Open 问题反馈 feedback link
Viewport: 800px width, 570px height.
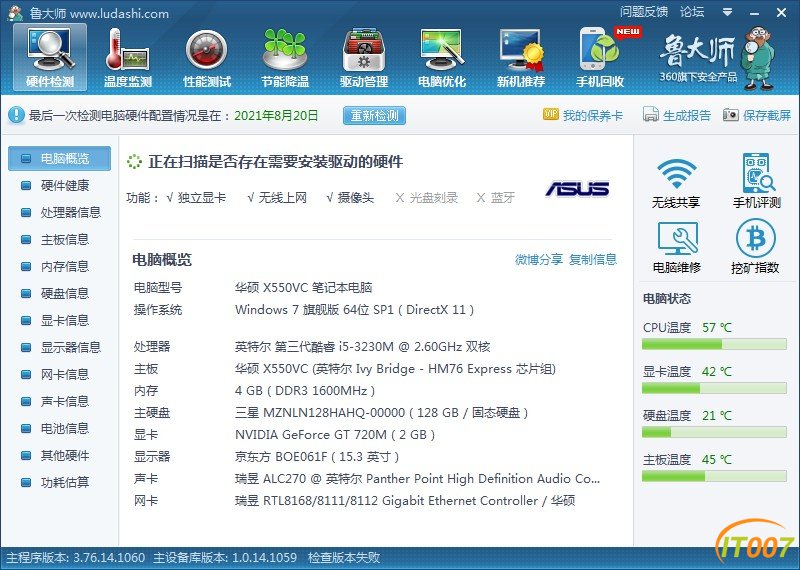(644, 12)
